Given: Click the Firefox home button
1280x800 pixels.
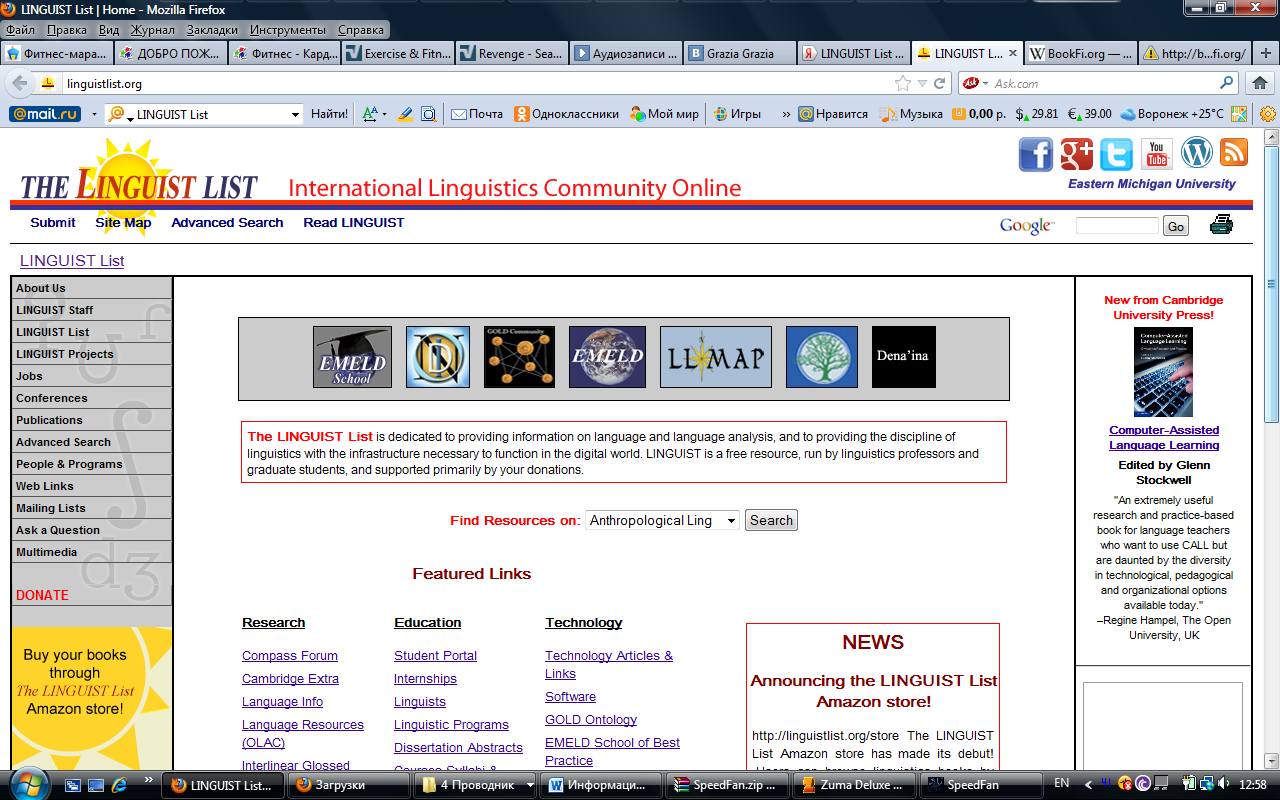Looking at the screenshot, I should pyautogui.click(x=1260, y=83).
